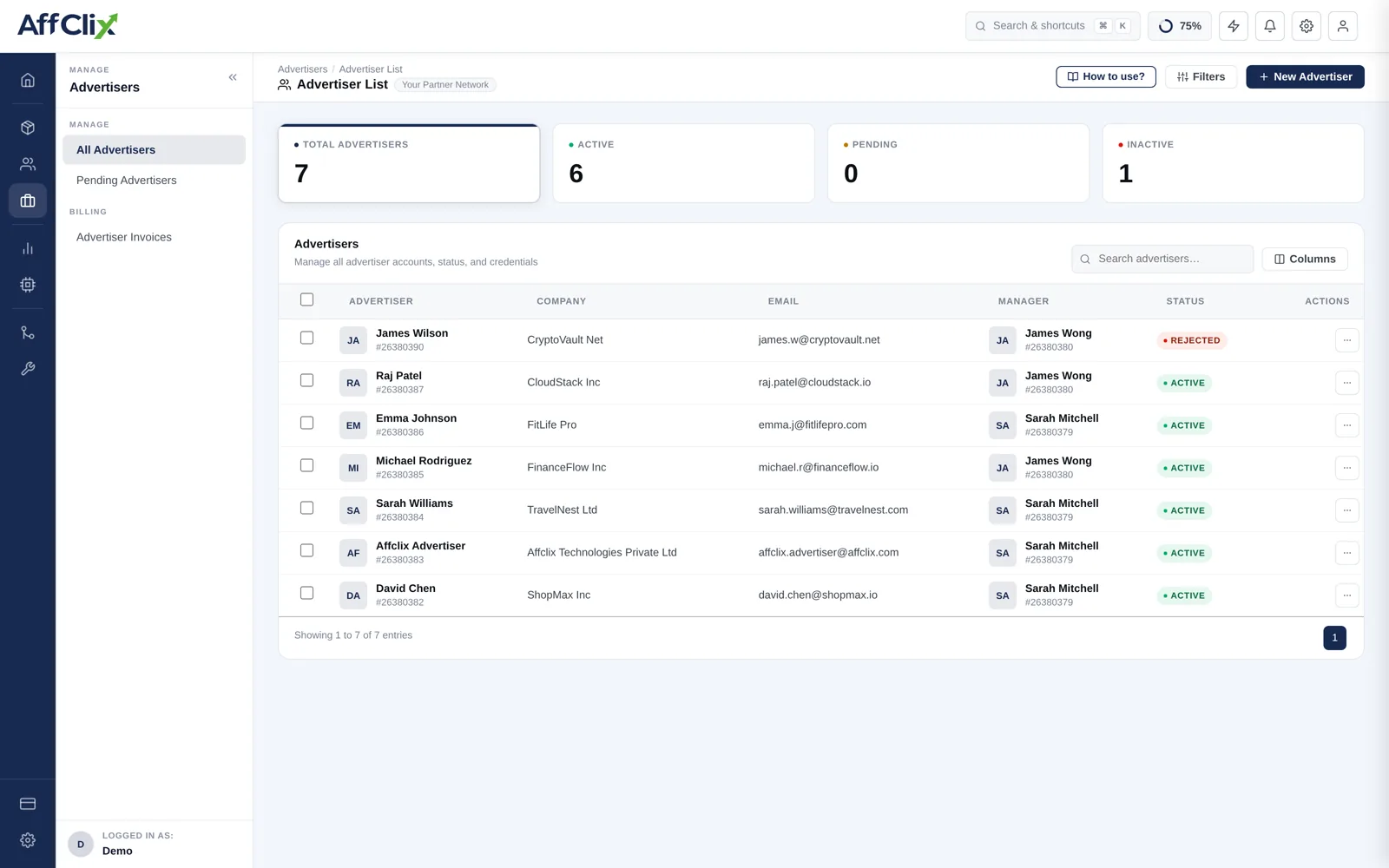Open the bar chart Reports sidebar icon
Image resolution: width=1389 pixels, height=868 pixels.
point(28,248)
